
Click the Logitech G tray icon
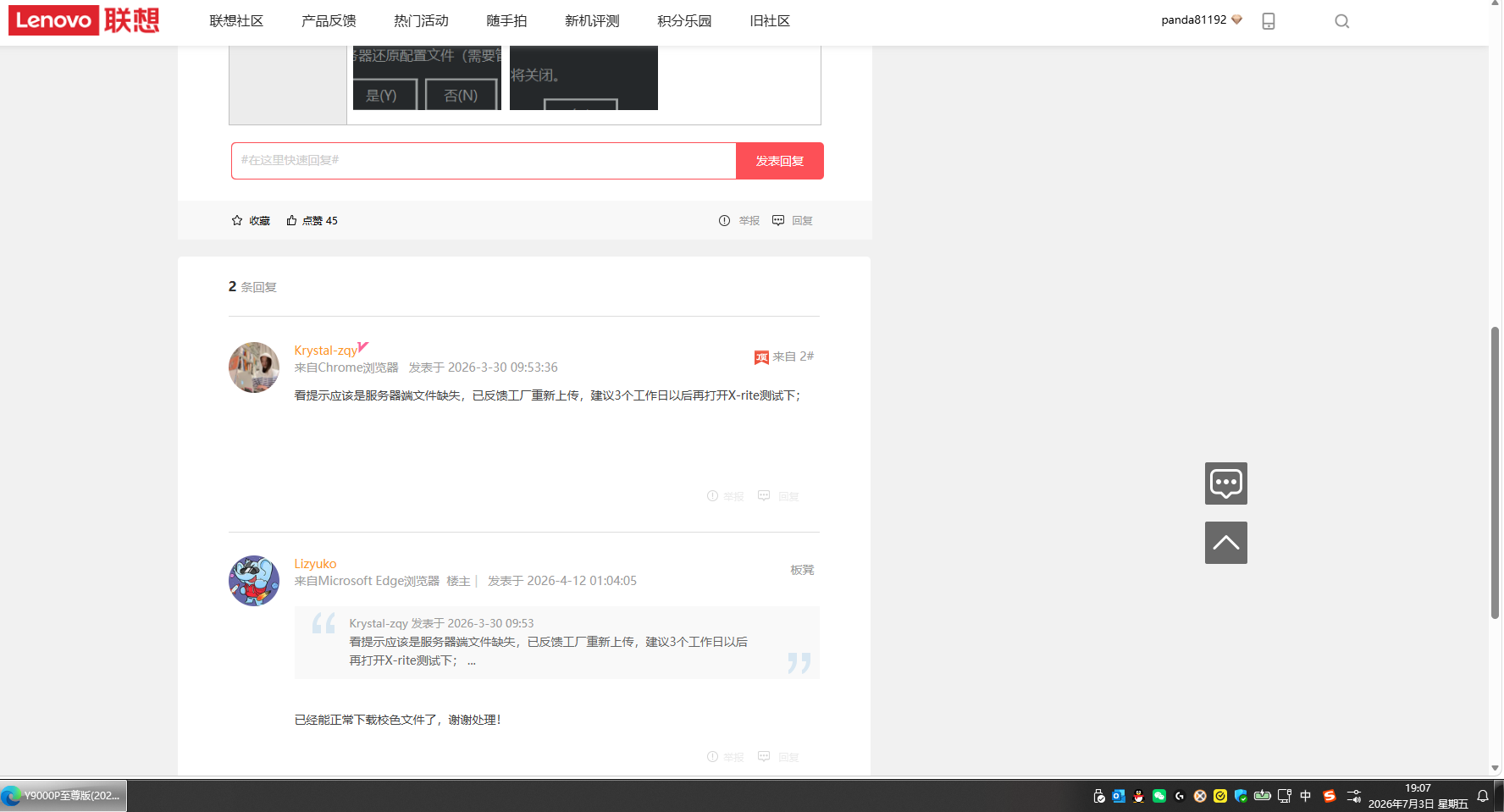click(1180, 796)
